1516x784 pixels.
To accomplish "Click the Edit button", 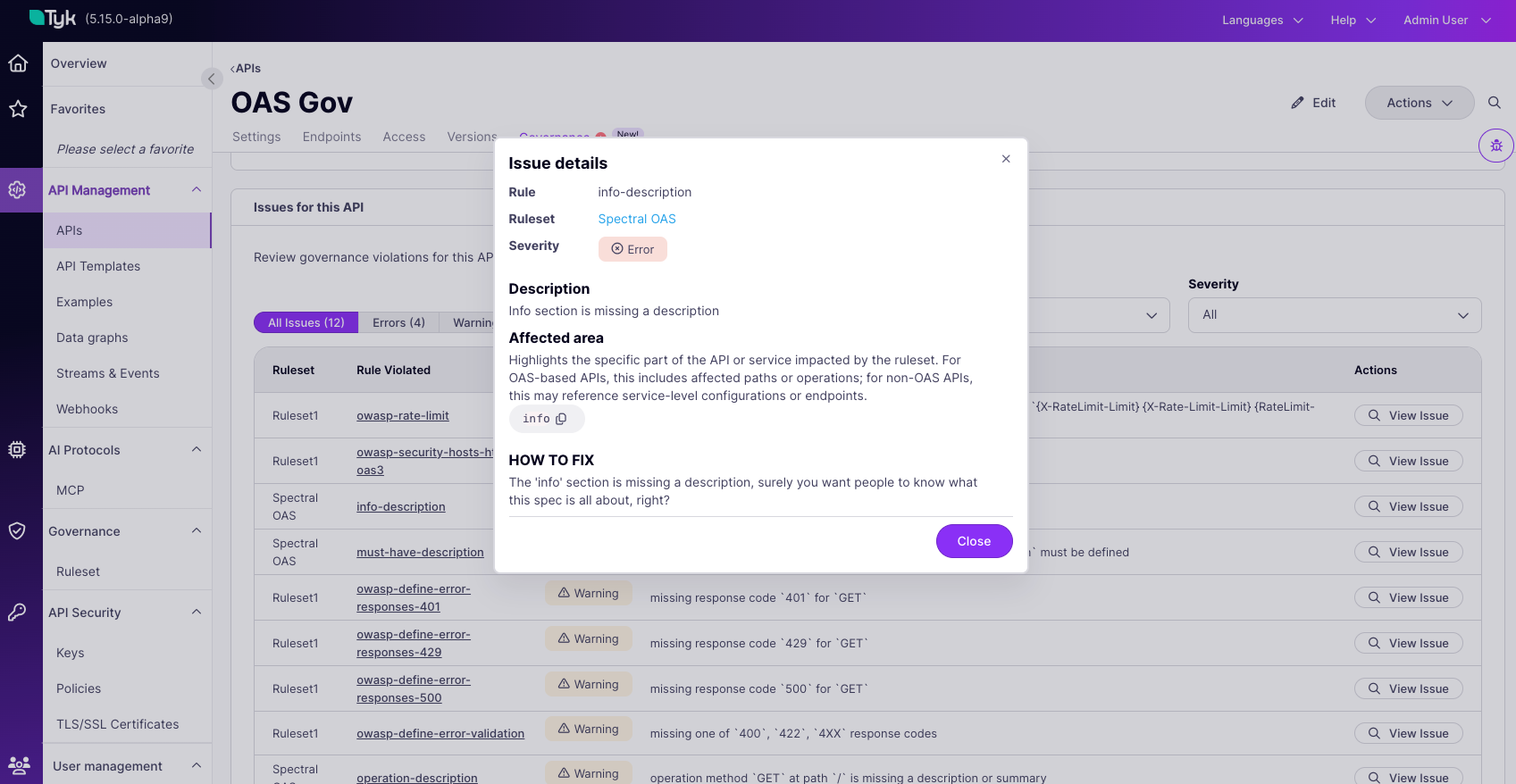I will 1313,103.
